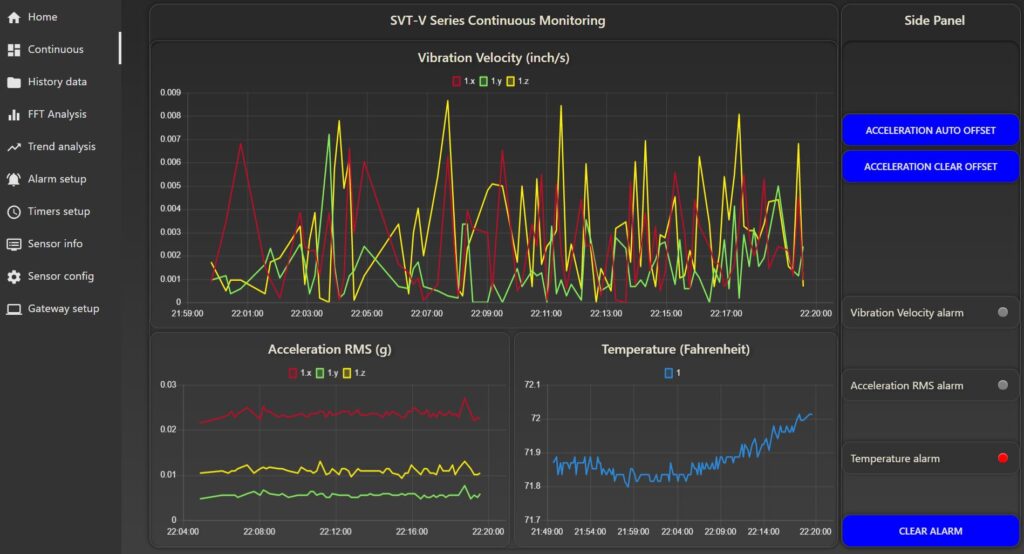Click the 21:59:00 label on temperature chart
This screenshot has width=1024, height=554.
click(633, 532)
